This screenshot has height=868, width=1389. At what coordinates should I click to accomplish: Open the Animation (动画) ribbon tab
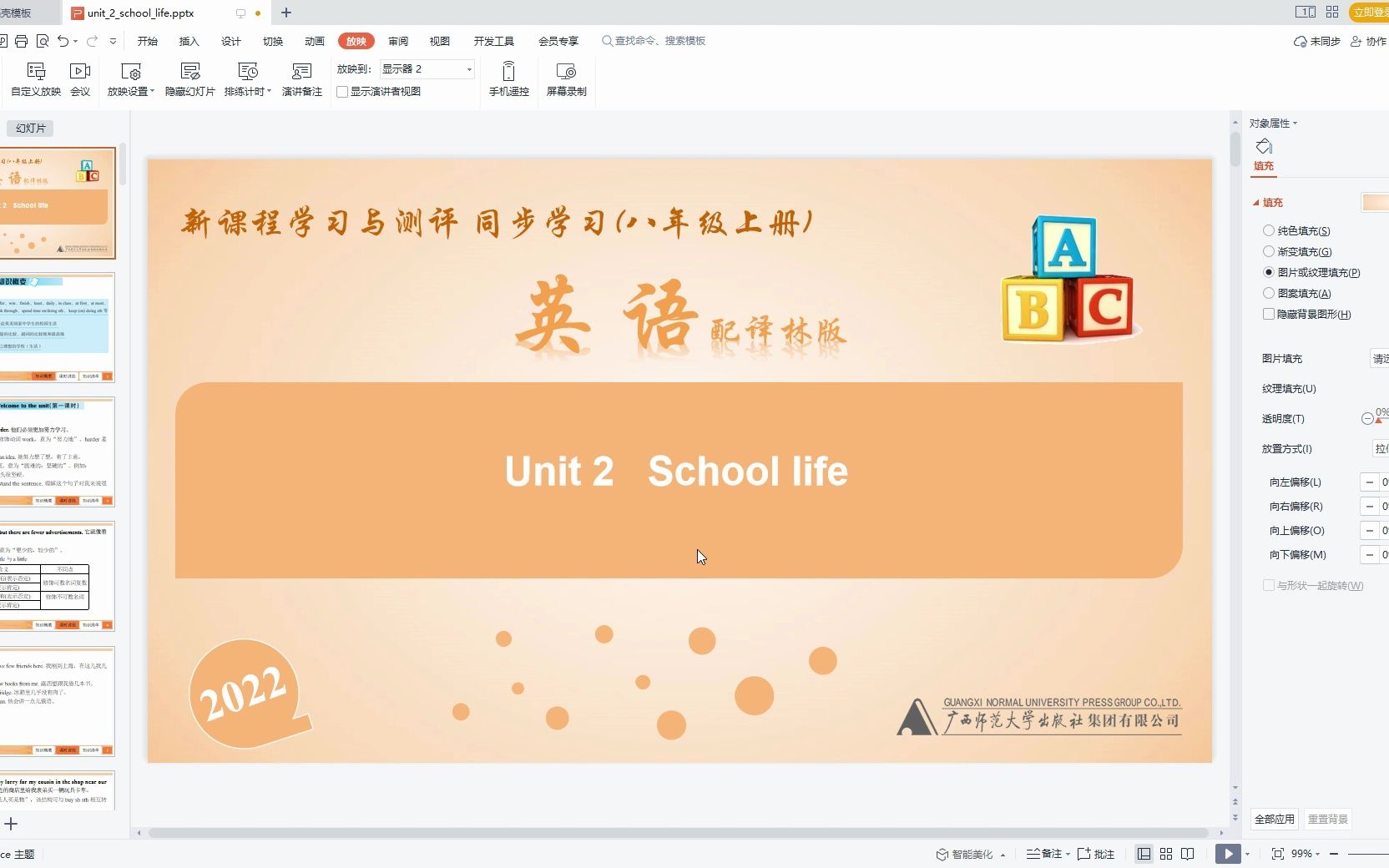[315, 41]
